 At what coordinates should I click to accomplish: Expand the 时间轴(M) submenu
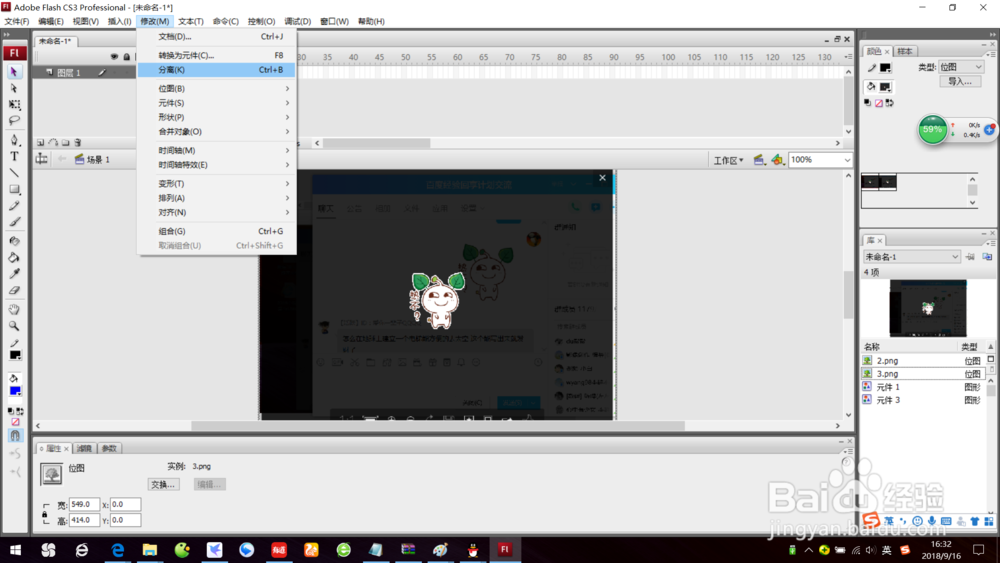(x=217, y=150)
